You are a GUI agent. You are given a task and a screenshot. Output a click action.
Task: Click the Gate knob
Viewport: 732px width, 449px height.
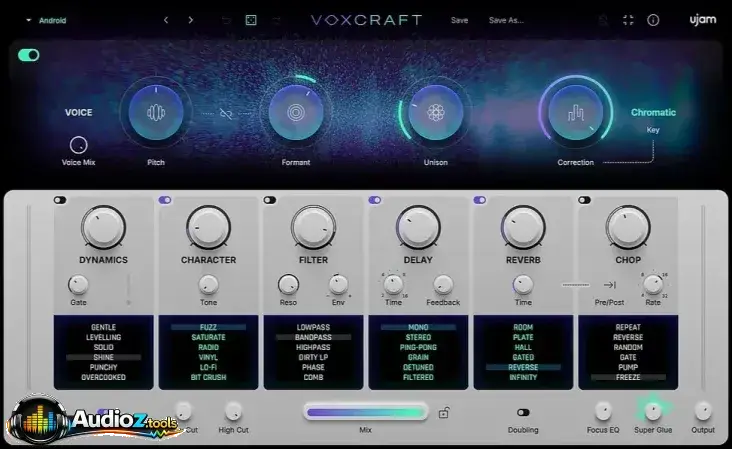[x=78, y=285]
